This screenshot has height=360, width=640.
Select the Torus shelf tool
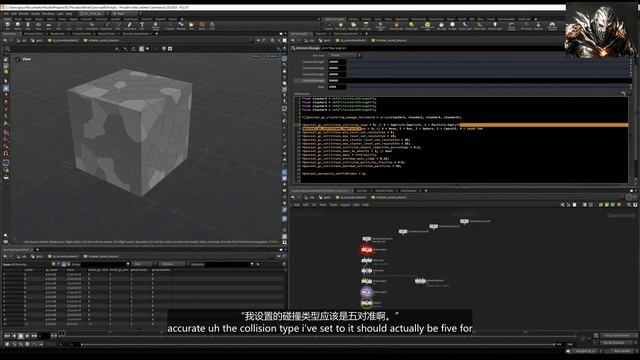click(x=38, y=26)
